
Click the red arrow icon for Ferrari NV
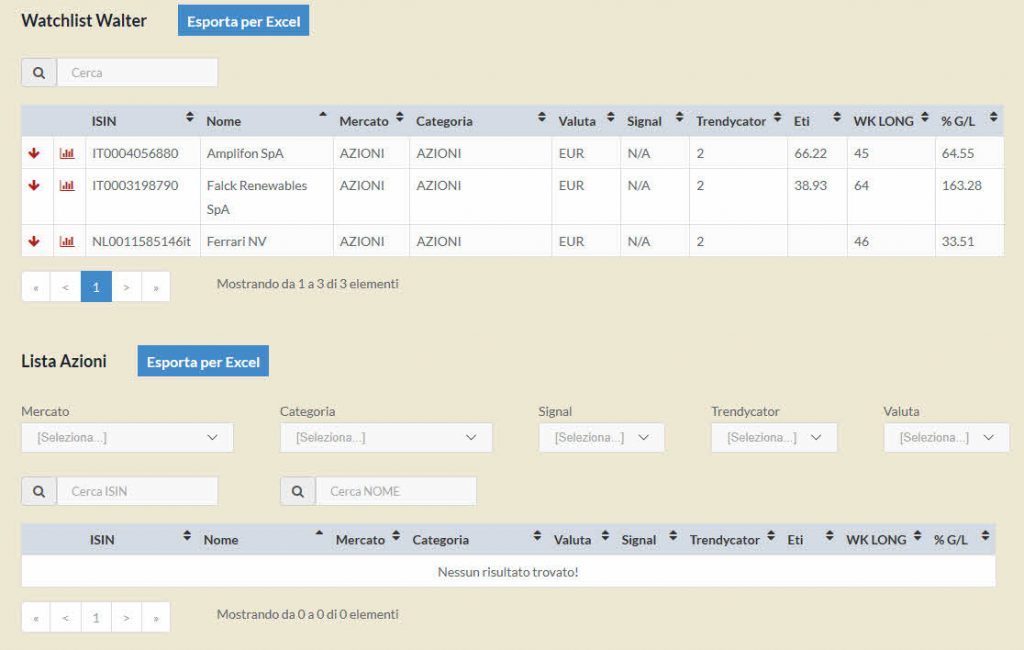[x=34, y=242]
